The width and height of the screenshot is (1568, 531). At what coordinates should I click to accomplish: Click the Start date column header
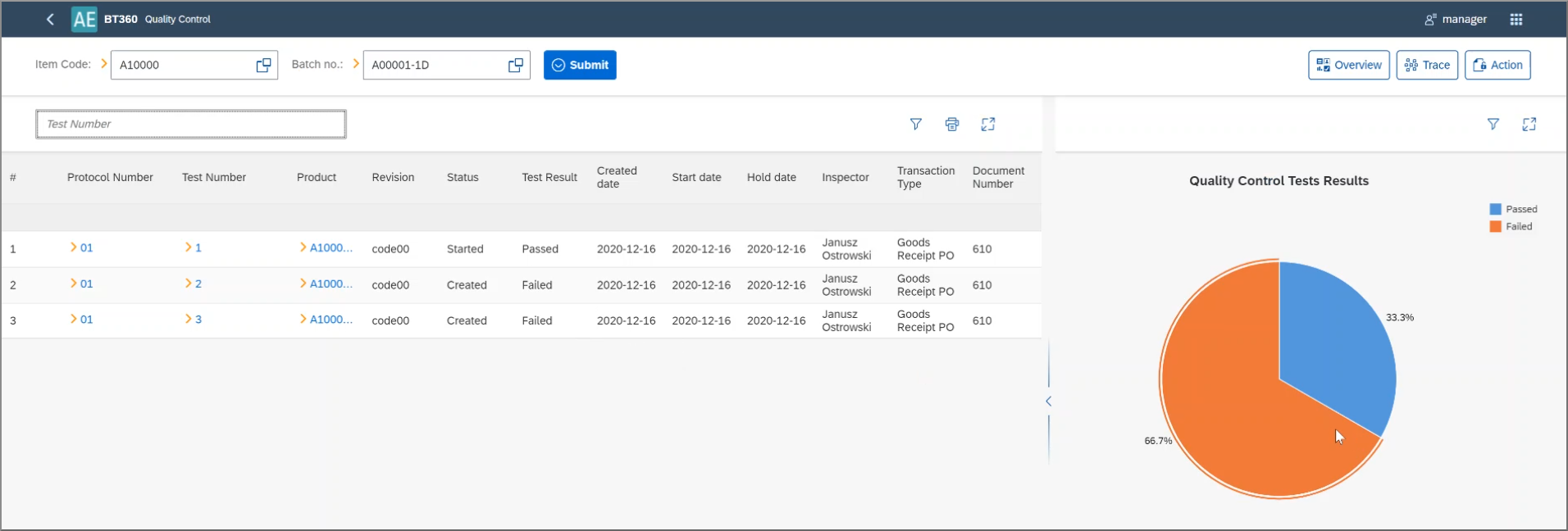[696, 177]
